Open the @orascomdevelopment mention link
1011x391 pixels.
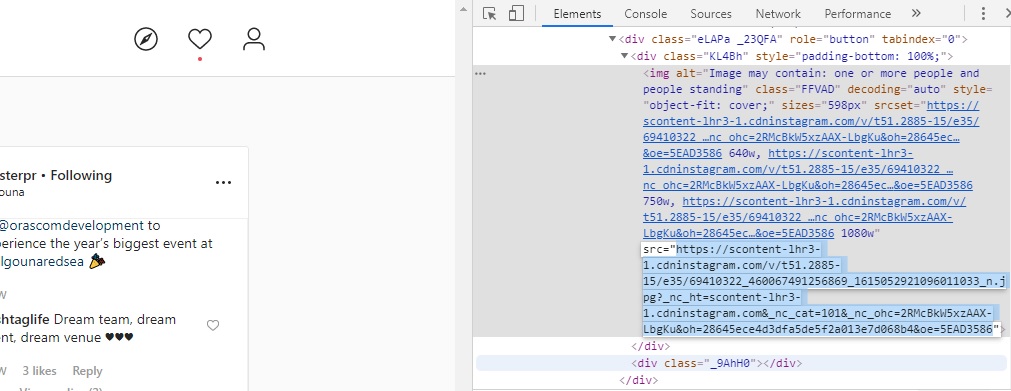point(71,226)
